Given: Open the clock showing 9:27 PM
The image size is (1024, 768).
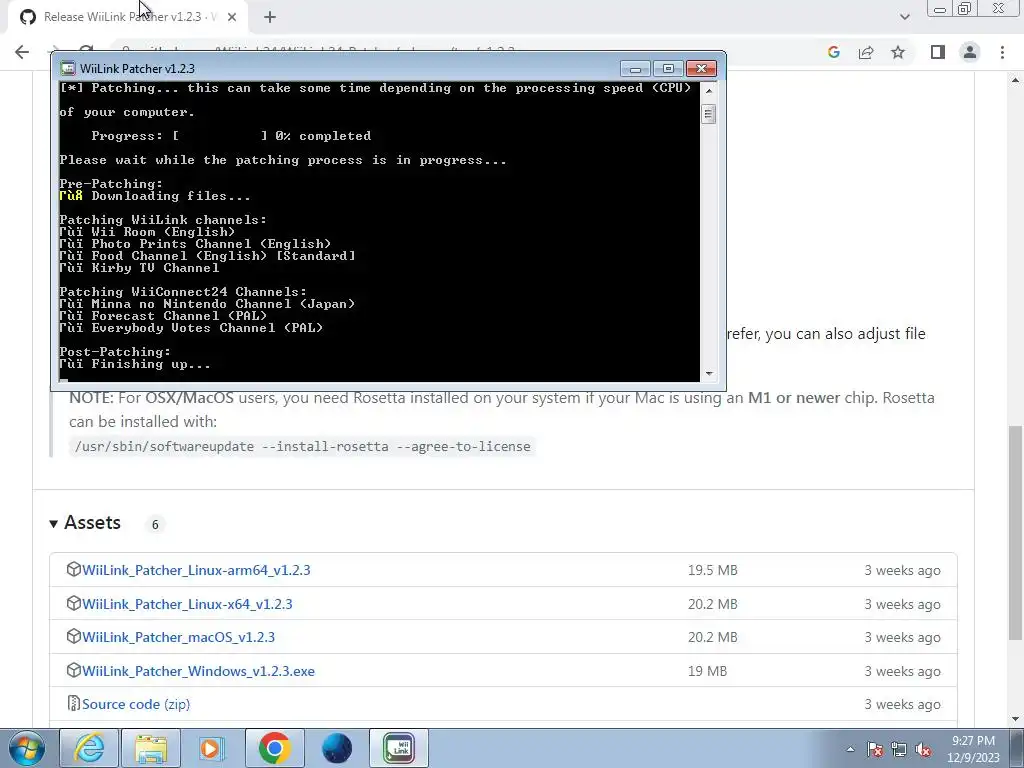Looking at the screenshot, I should (973, 749).
